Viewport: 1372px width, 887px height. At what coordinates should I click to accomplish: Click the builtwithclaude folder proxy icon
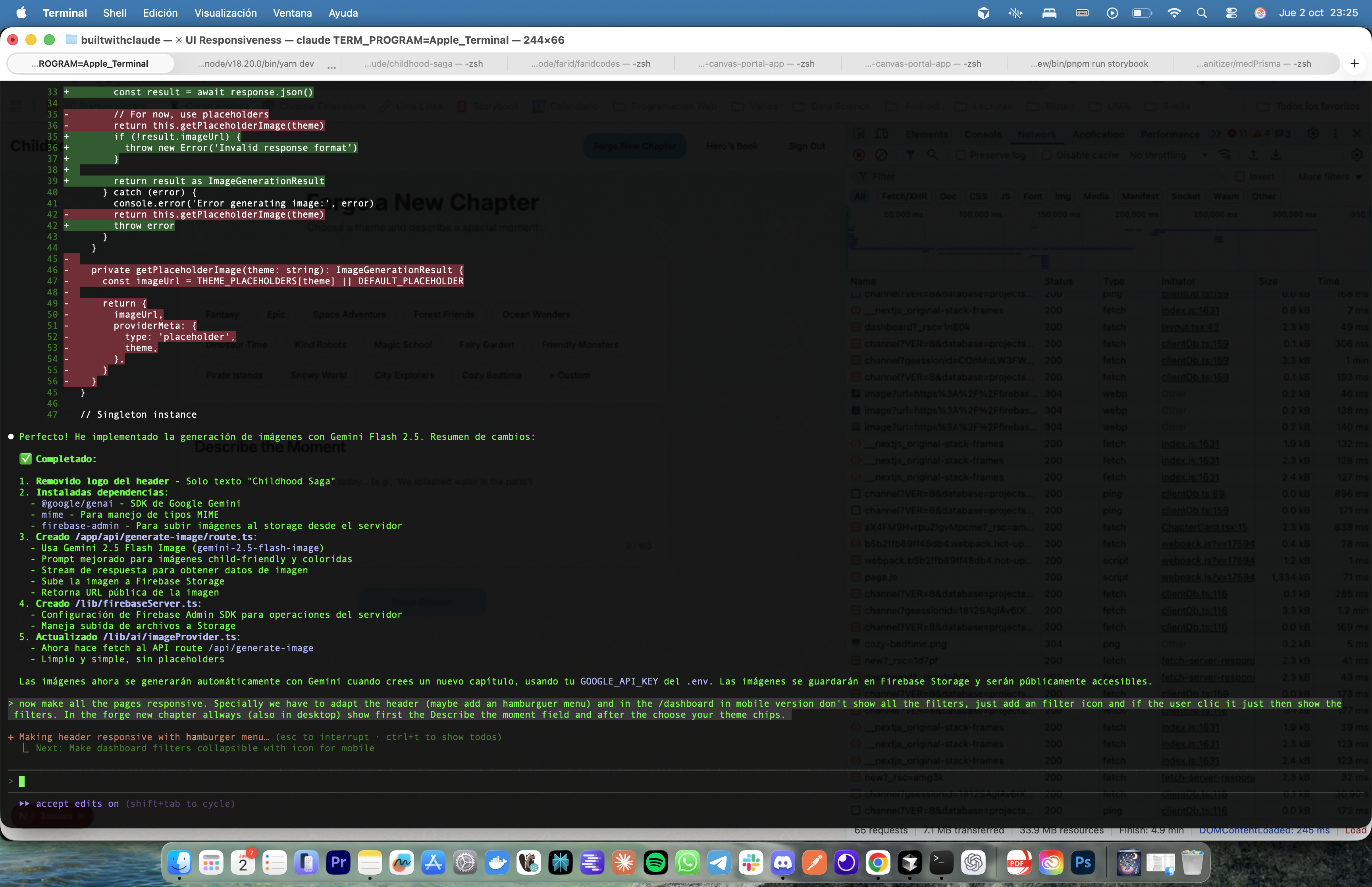coord(71,40)
